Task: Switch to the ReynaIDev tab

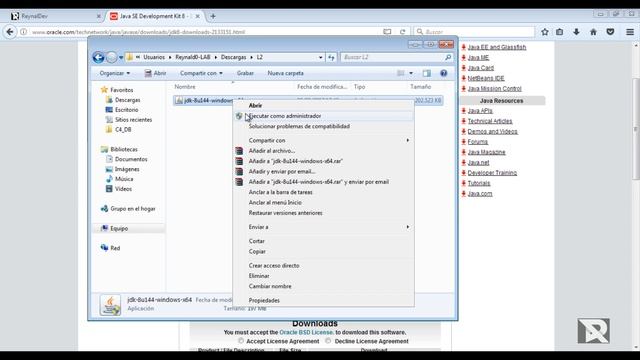Action: pos(55,16)
